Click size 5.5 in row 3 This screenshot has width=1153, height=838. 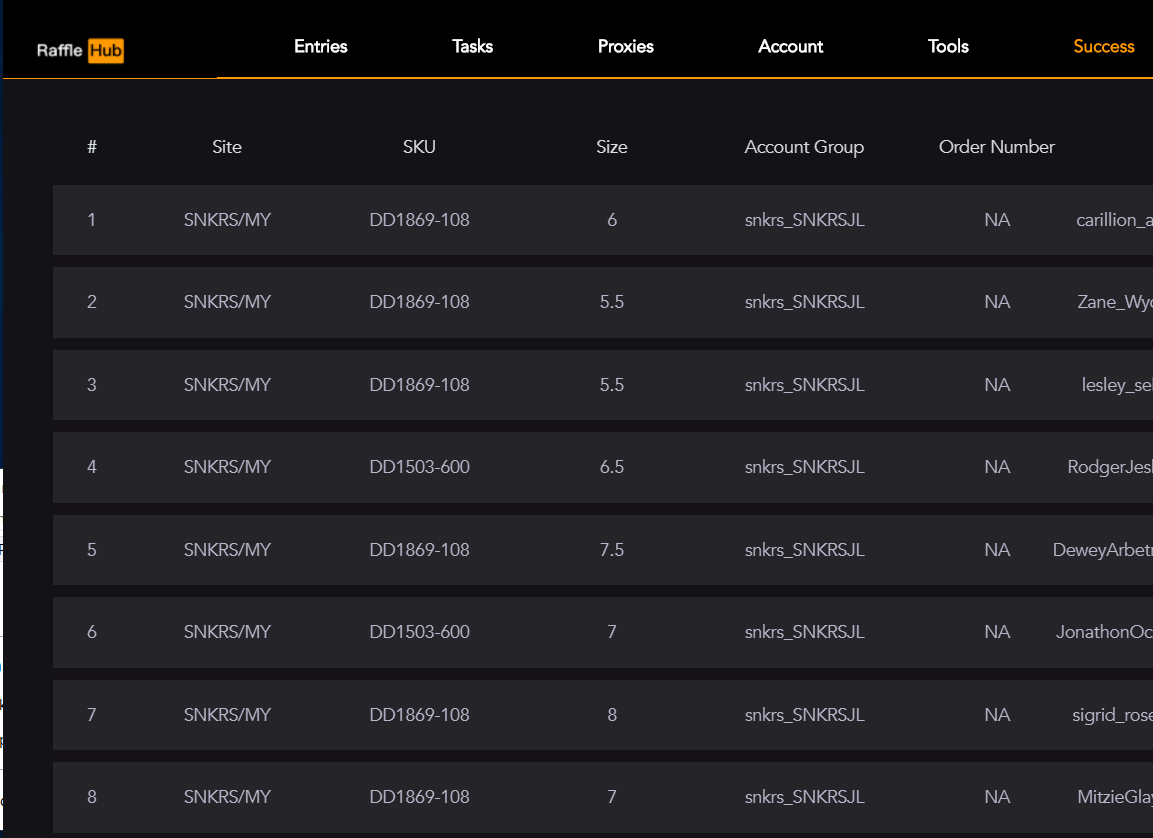(612, 385)
